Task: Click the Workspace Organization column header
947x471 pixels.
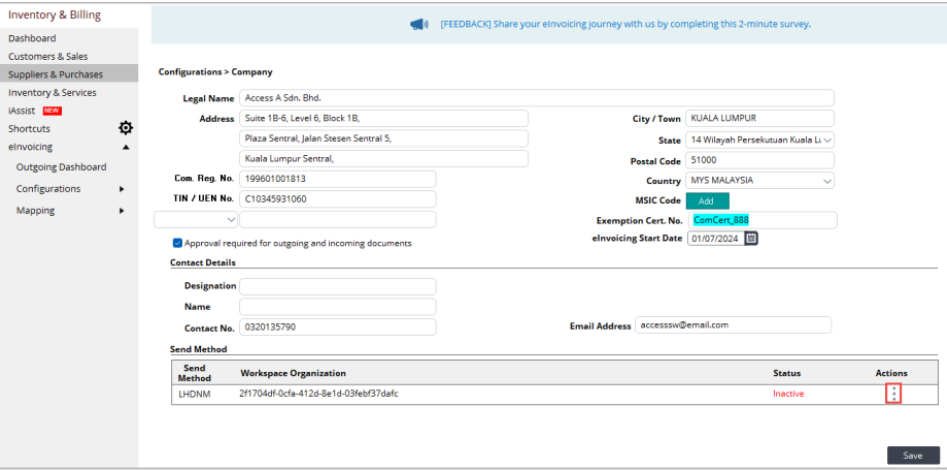Action: click(293, 373)
